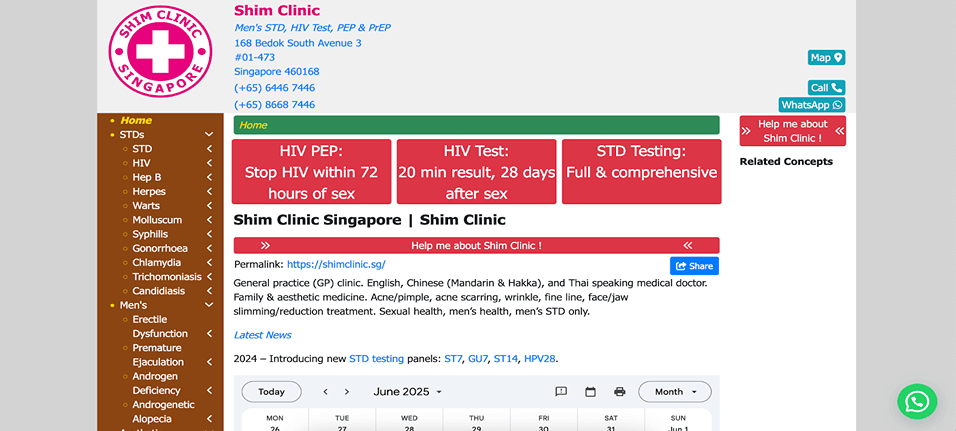This screenshot has height=431, width=956.
Task: Open the Map location button
Action: 826,58
